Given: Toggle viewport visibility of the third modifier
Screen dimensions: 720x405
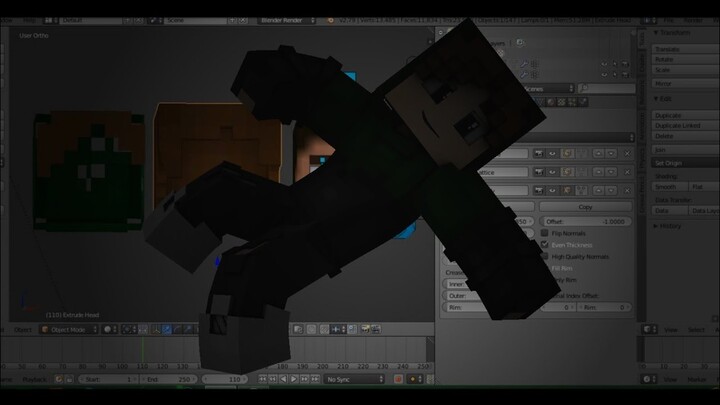Looking at the screenshot, I should click(552, 190).
